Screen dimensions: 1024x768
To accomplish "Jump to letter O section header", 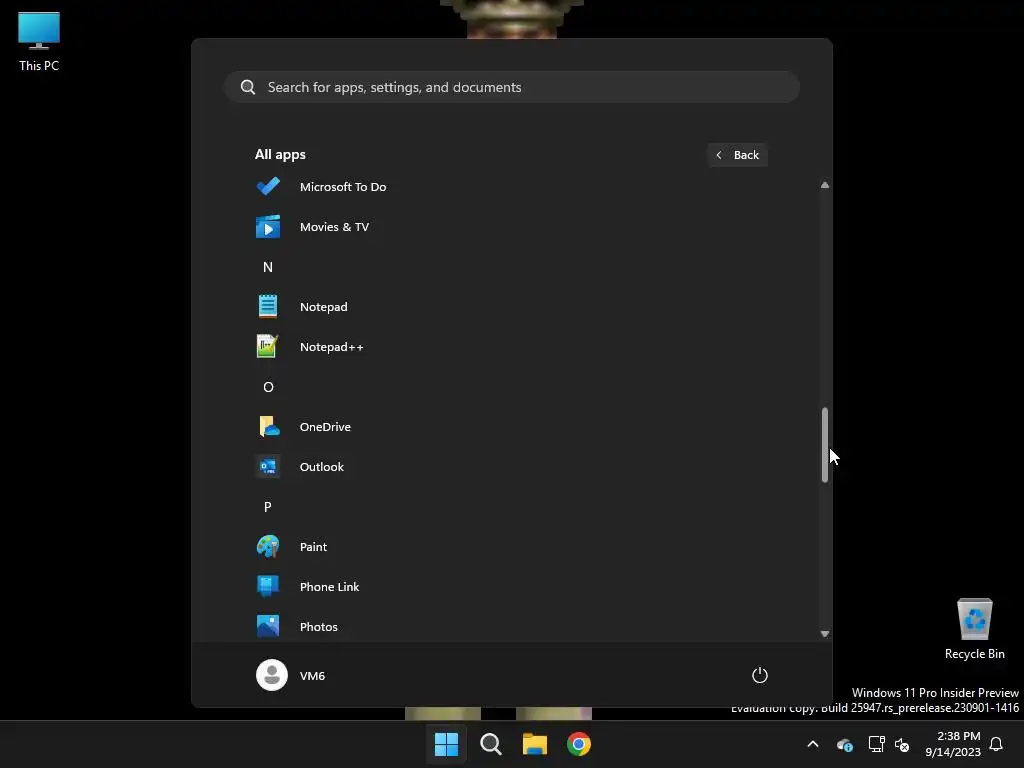I will pyautogui.click(x=268, y=387).
